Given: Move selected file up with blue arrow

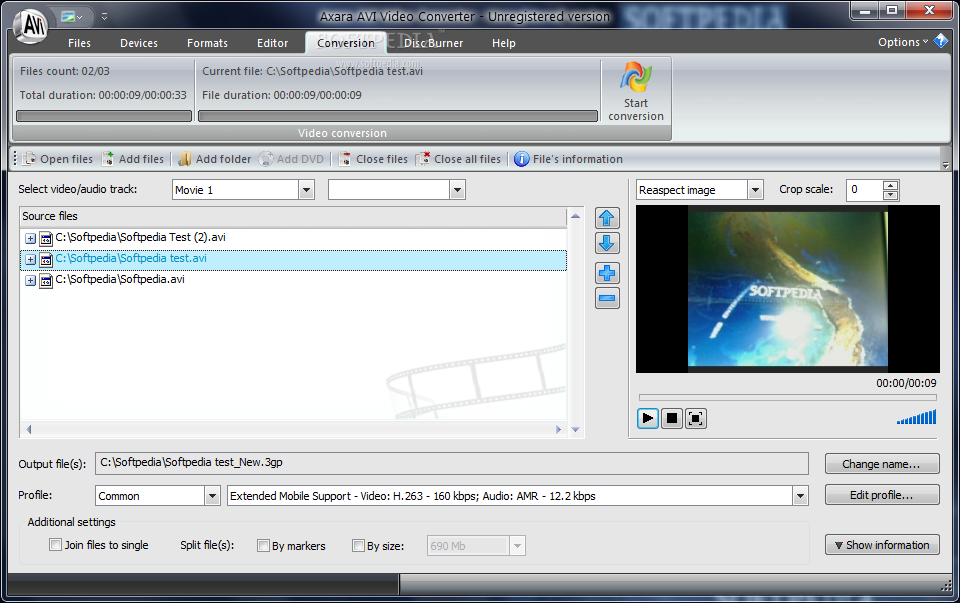Looking at the screenshot, I should 607,219.
